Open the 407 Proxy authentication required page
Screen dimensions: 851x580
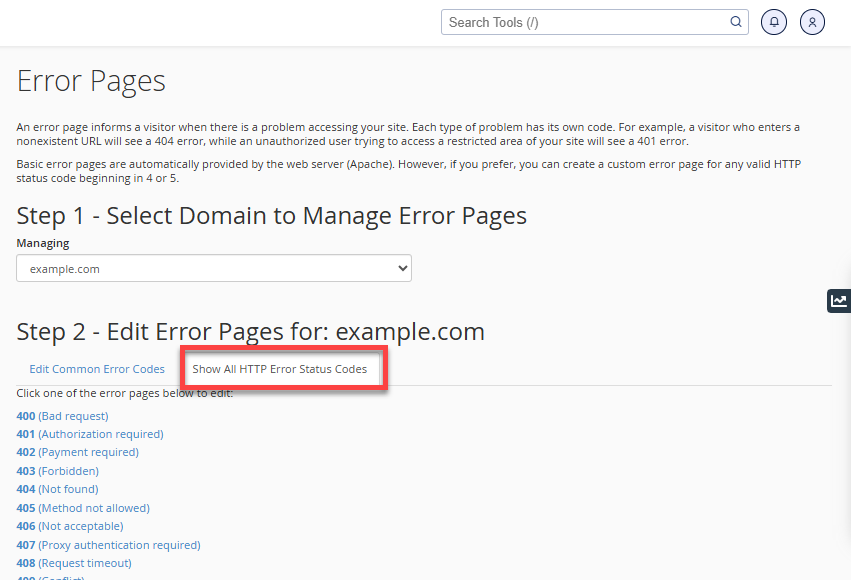108,545
